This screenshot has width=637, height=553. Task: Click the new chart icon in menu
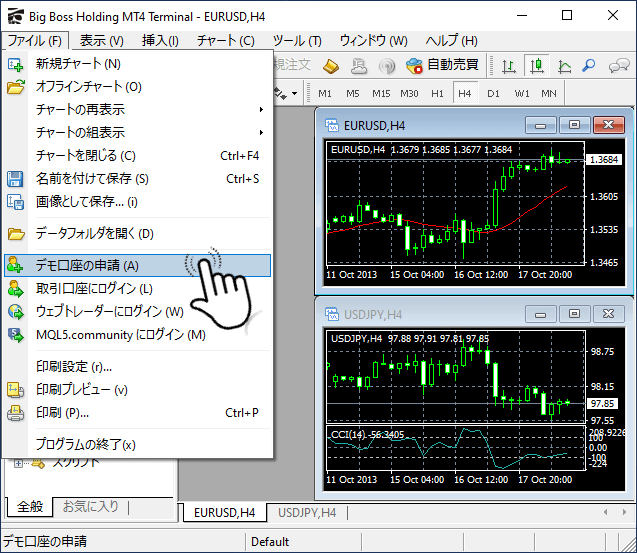coord(15,64)
